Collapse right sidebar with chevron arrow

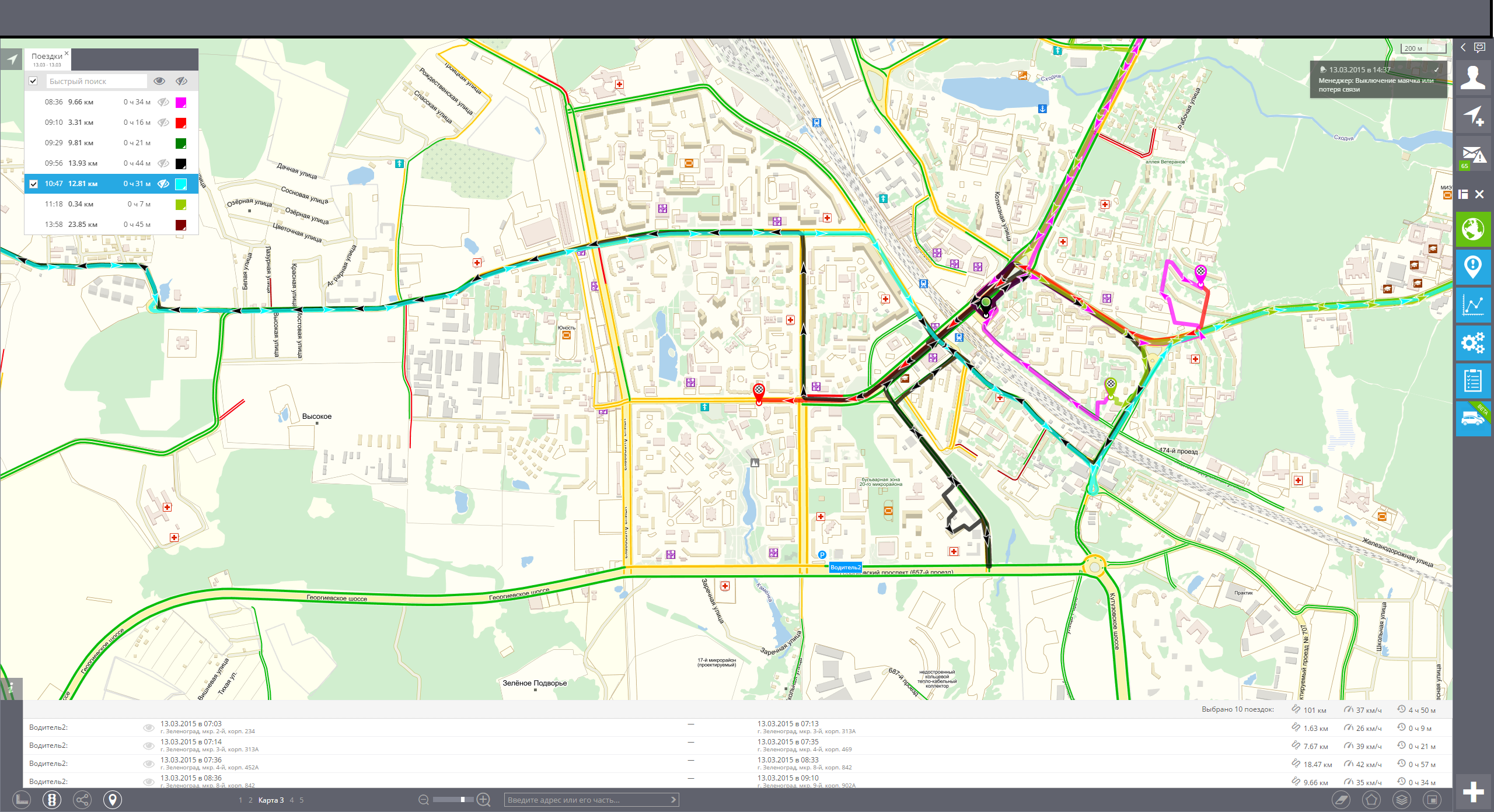coord(1463,47)
